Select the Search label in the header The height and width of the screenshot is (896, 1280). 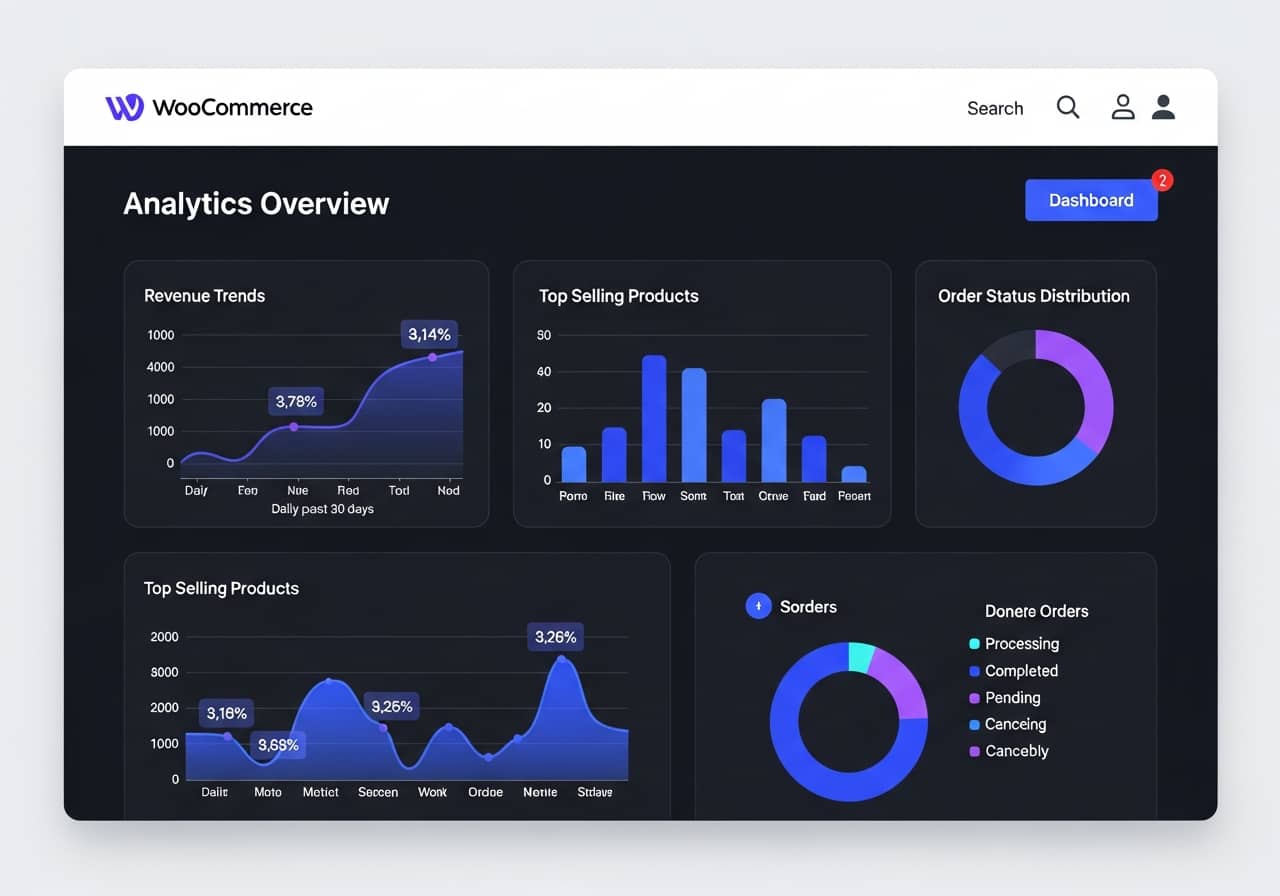tap(995, 108)
